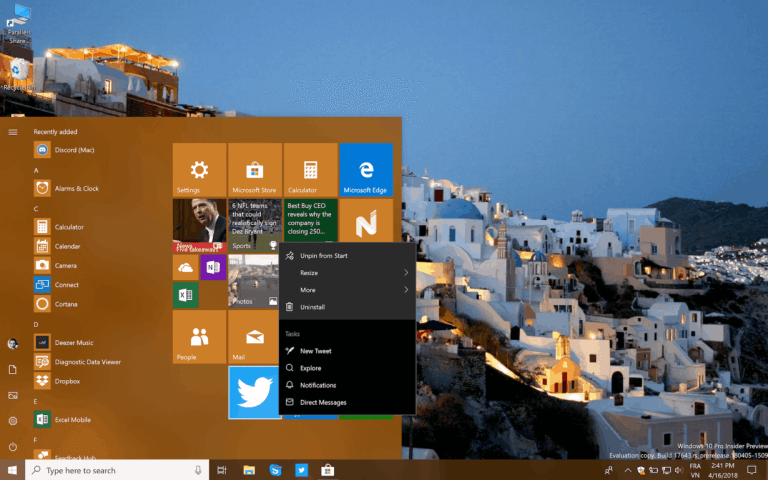Open the Settings tile
The width and height of the screenshot is (768, 480).
(199, 169)
